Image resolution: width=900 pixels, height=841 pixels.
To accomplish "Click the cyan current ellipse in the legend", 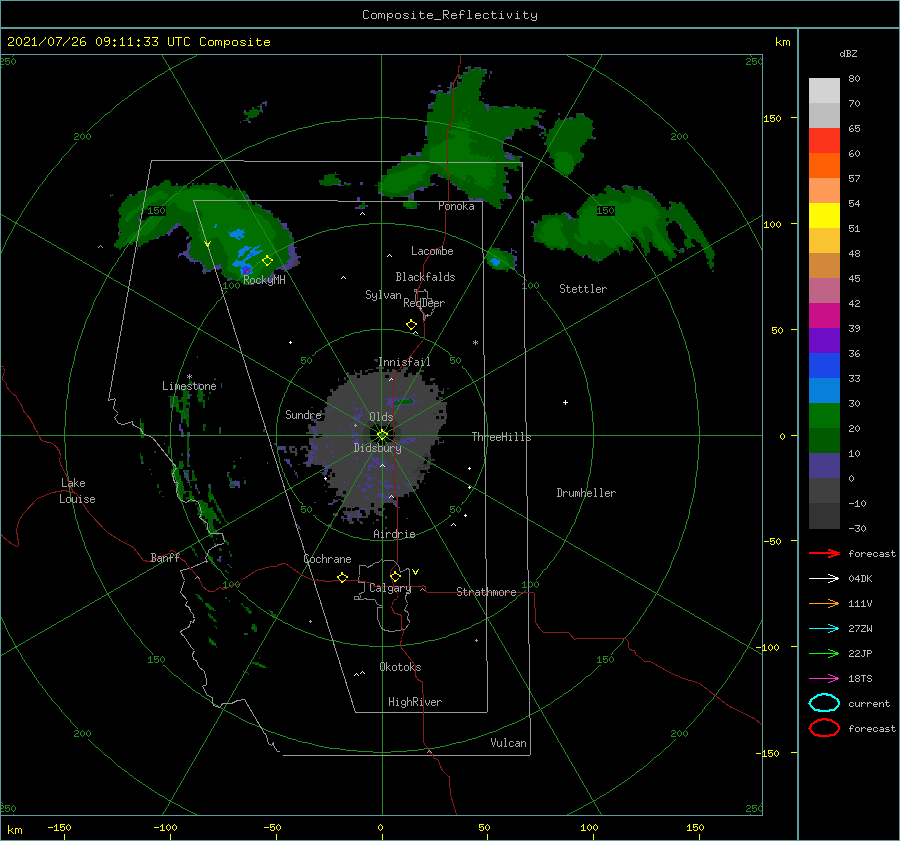I will [824, 703].
